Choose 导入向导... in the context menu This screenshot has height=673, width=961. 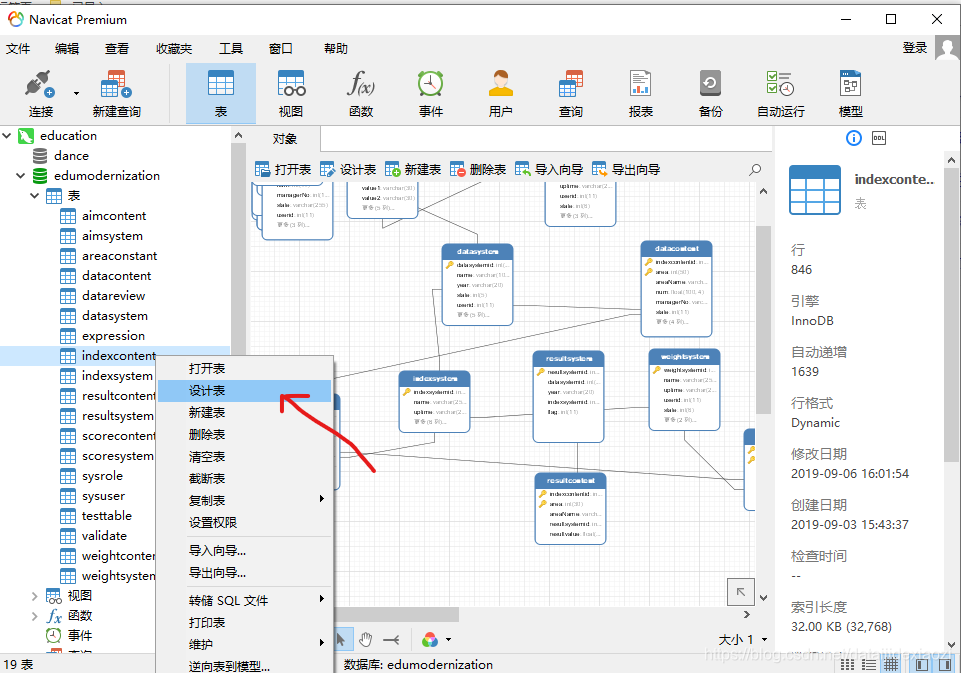tap(245, 550)
